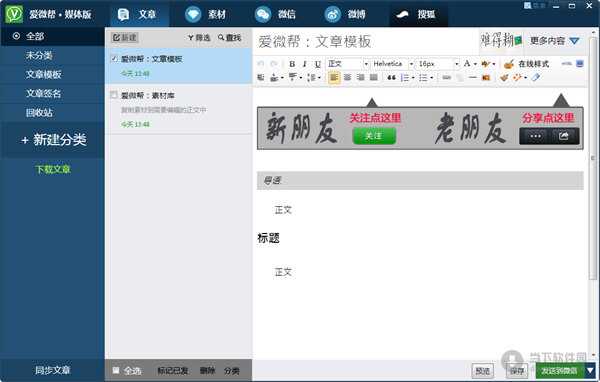Click the underline formatting icon
600x382 pixels.
point(318,64)
